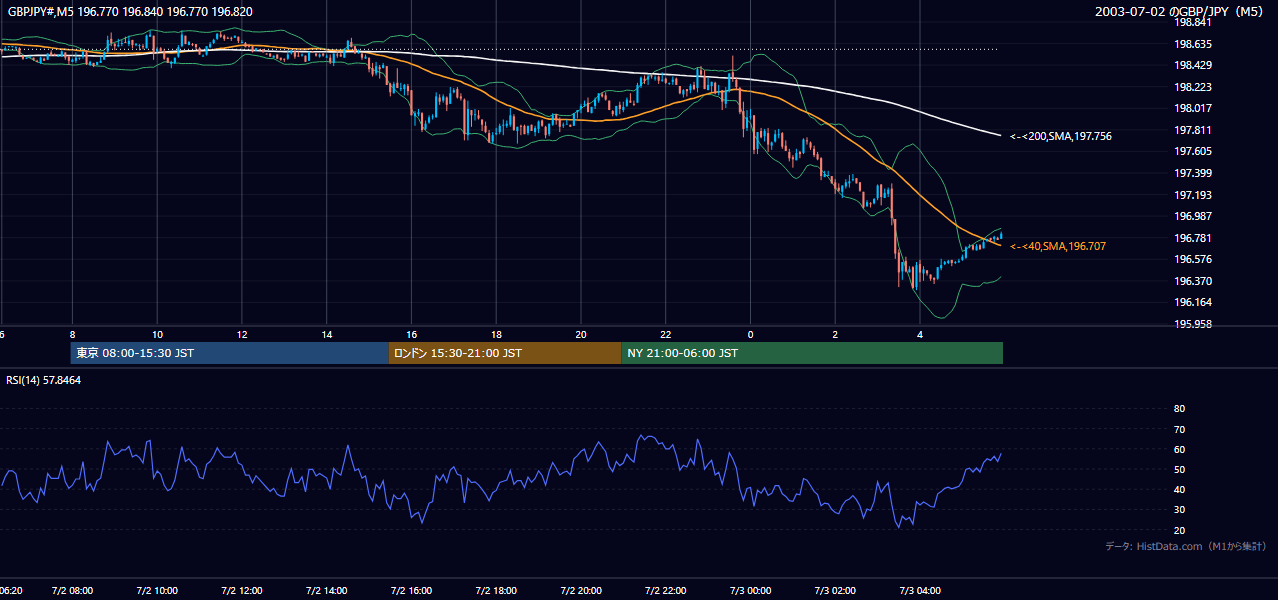
Task: Click the 7/2 16:00 time axis label
Action: click(x=411, y=591)
